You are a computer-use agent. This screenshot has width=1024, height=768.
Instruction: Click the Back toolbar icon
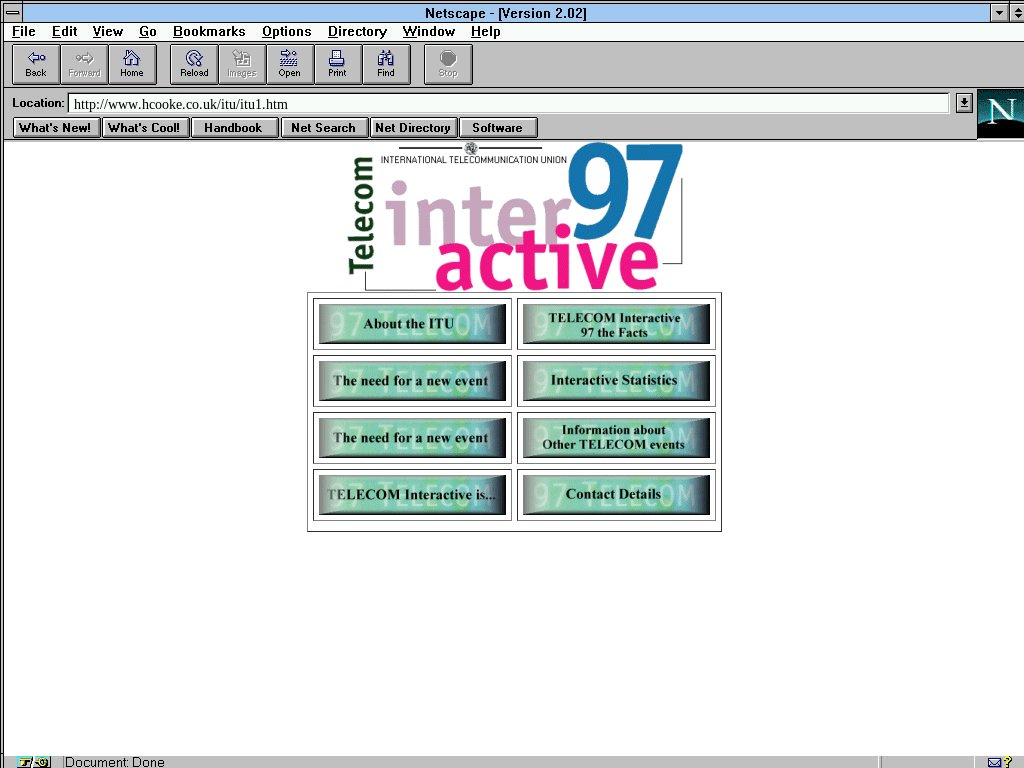point(36,64)
